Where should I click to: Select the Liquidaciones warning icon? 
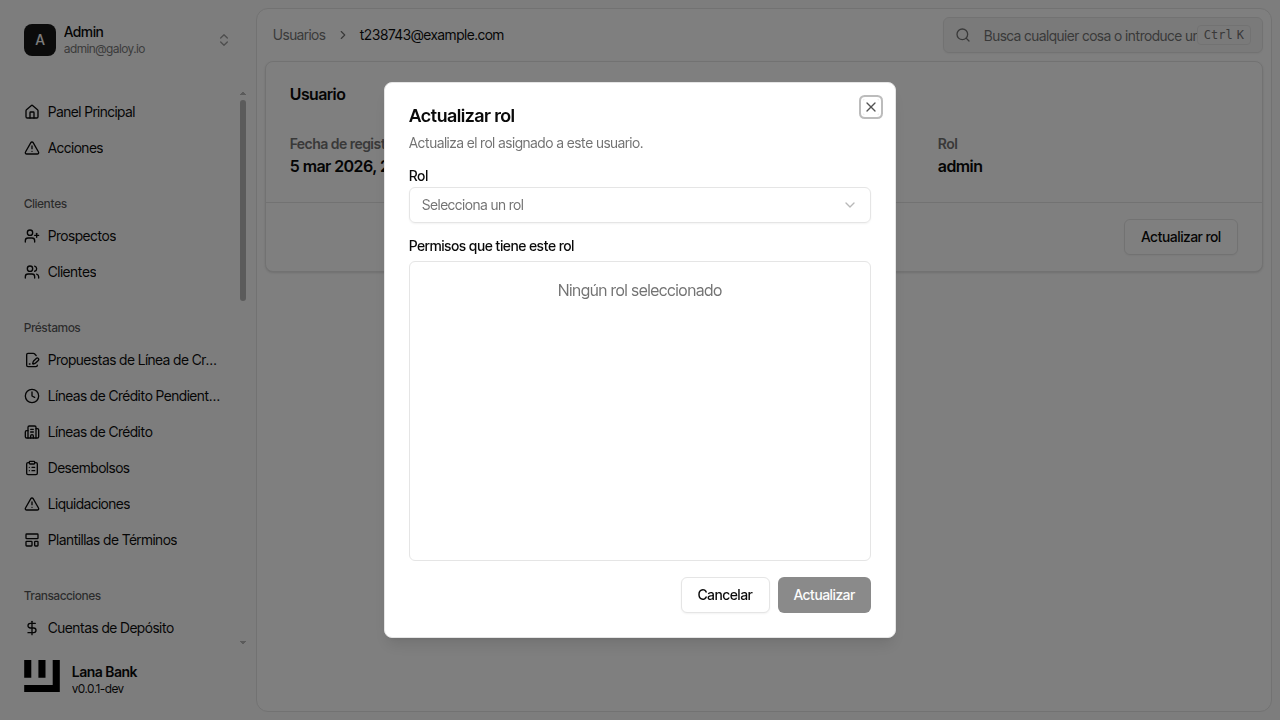31,503
